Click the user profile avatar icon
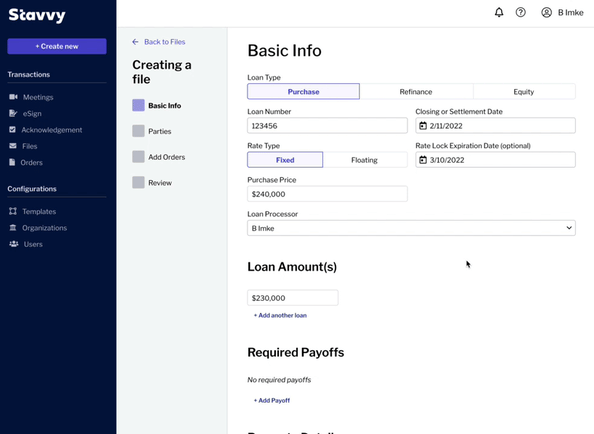This screenshot has height=434, width=594. click(x=546, y=12)
